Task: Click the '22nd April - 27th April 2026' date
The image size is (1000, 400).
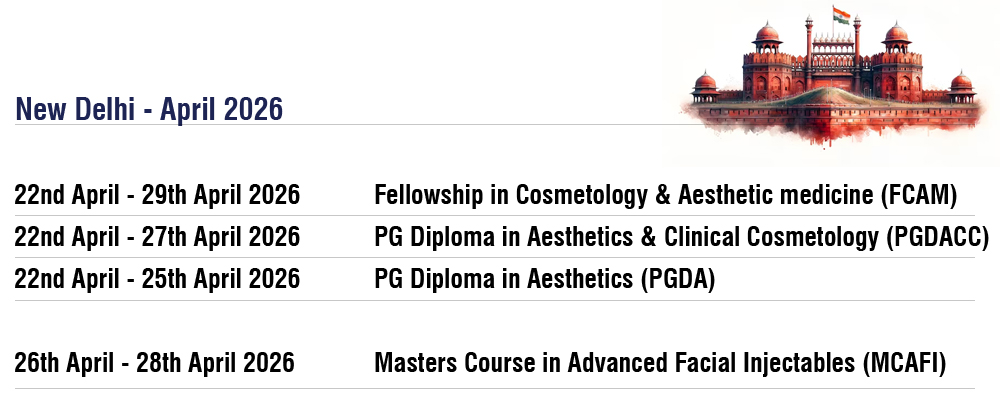Action: (157, 237)
